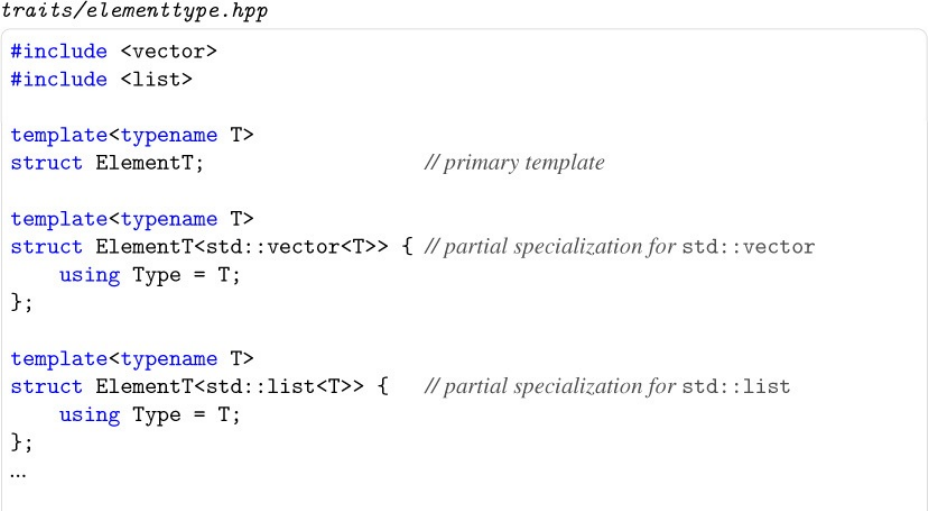
Task: Click the template line above "struct ElementT;"
Action: (132, 135)
